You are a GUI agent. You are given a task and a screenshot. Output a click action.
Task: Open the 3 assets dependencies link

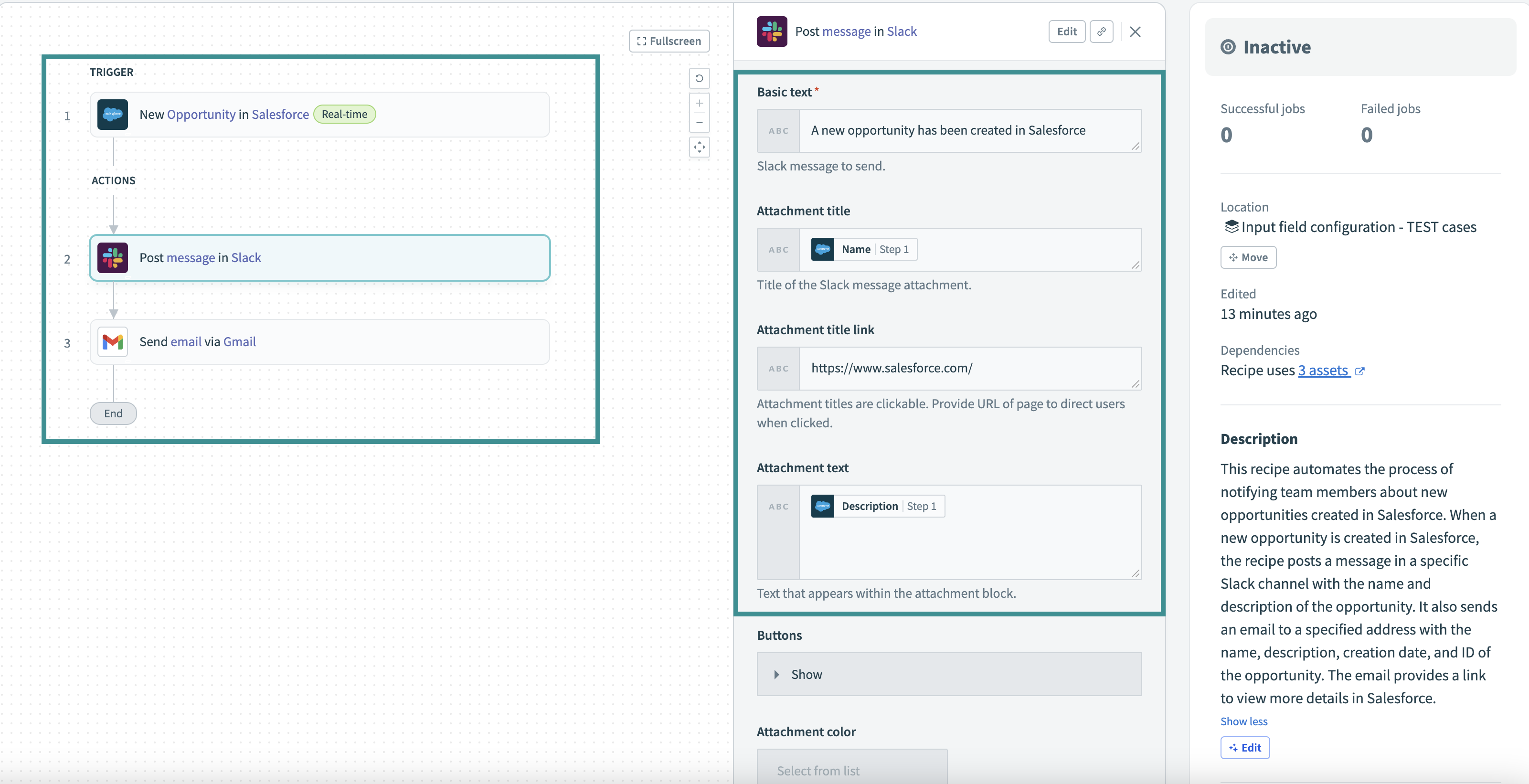1324,371
